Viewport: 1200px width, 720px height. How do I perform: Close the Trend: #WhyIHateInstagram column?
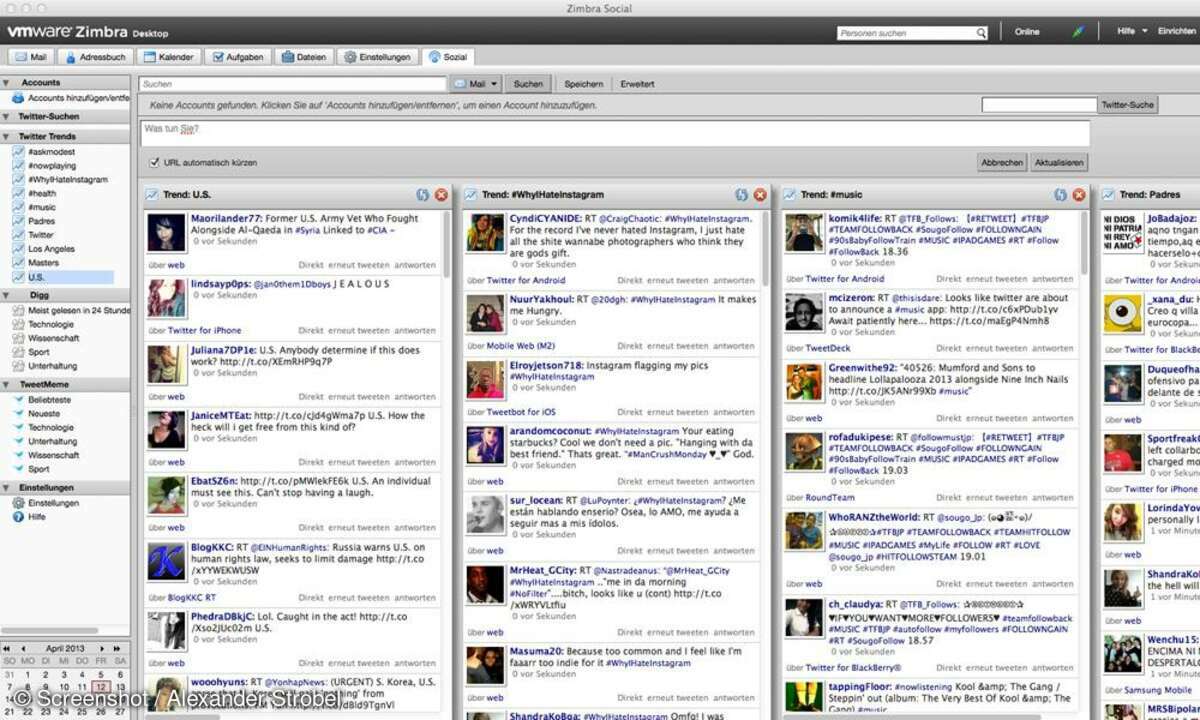pos(760,194)
